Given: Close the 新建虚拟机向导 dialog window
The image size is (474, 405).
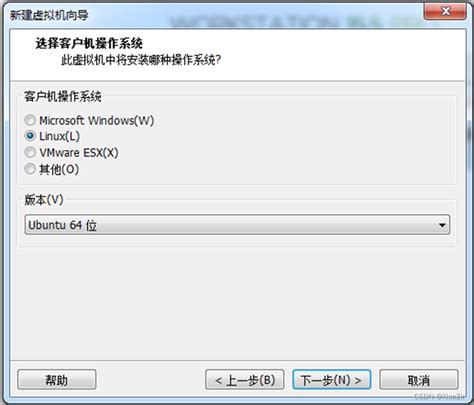Looking at the screenshot, I should click(445, 11).
